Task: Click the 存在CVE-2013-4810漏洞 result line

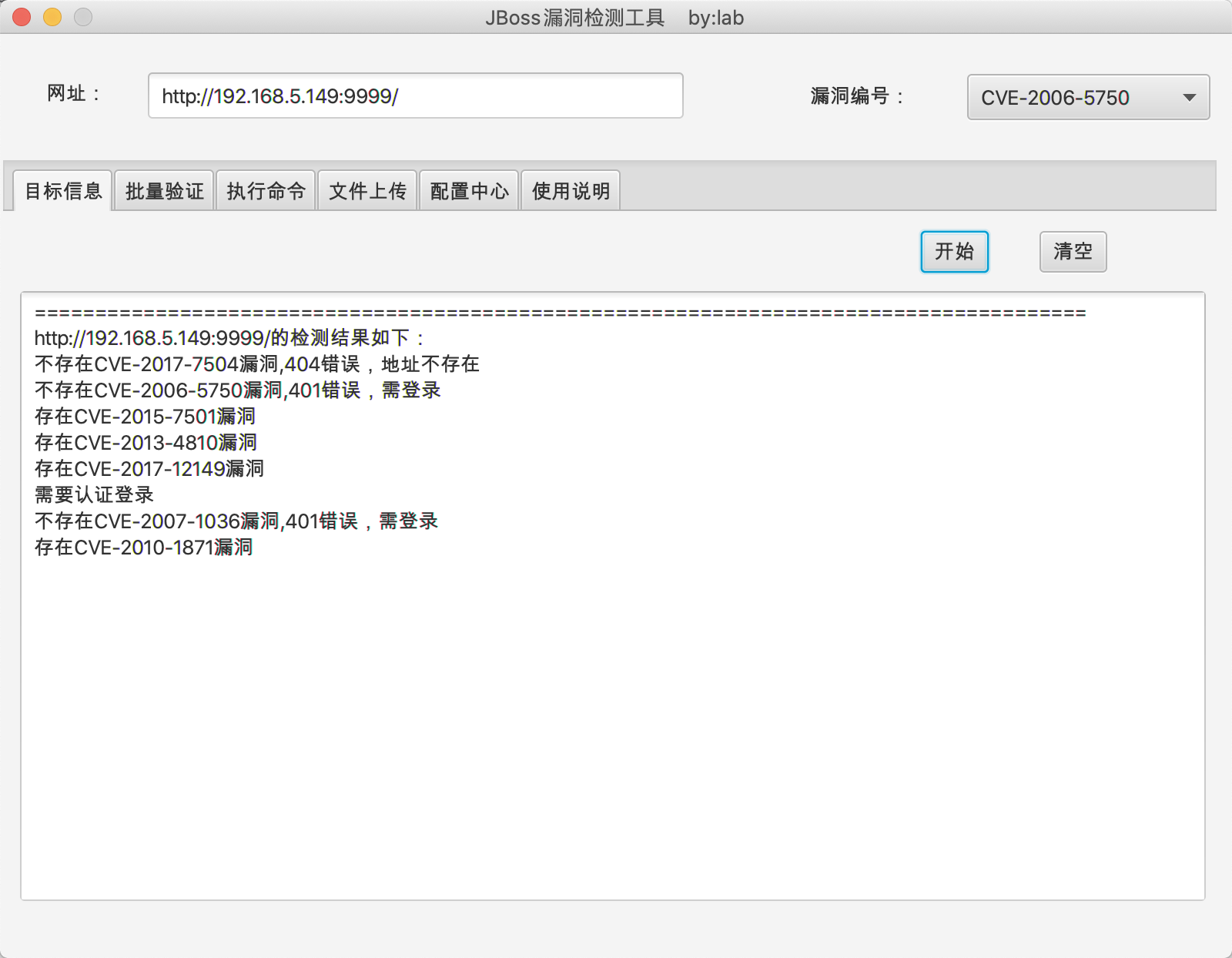Action: point(146,443)
